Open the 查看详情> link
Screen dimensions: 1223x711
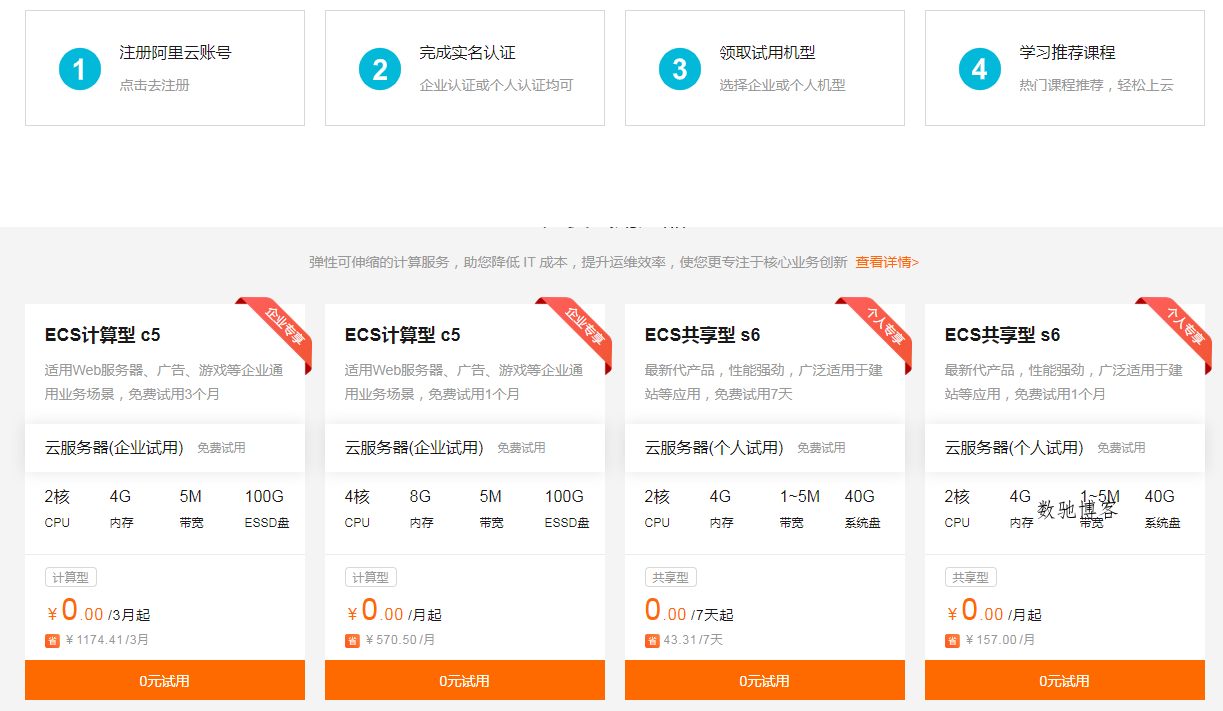coord(887,262)
